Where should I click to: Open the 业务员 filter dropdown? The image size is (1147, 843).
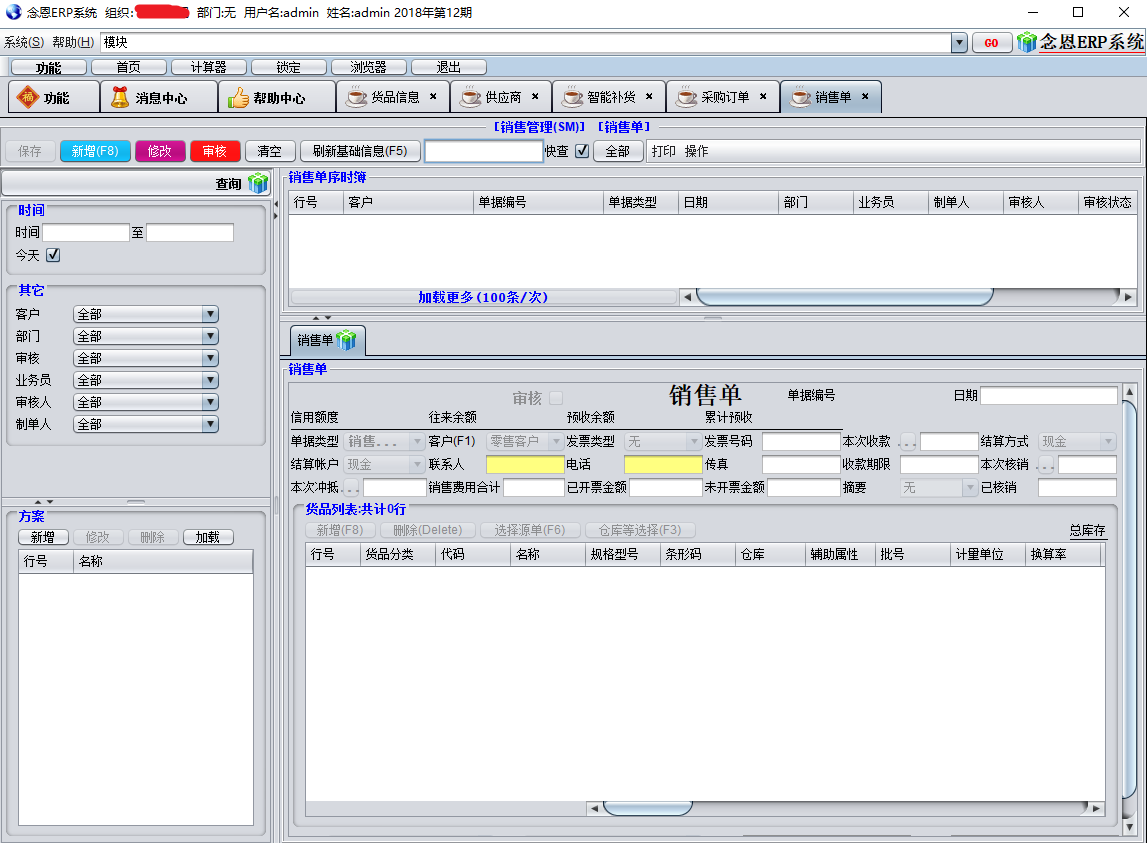pos(210,380)
